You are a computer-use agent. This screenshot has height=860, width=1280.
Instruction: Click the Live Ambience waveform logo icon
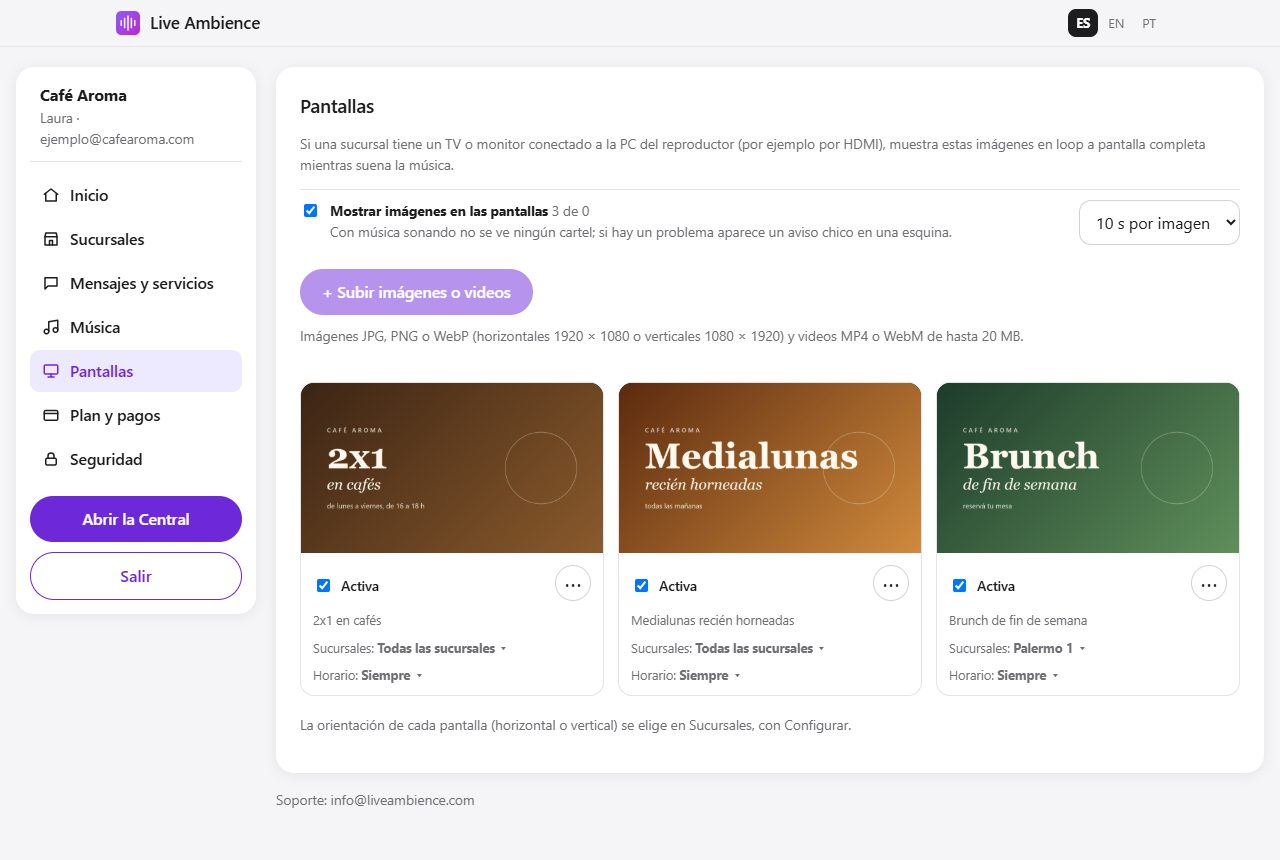(x=128, y=23)
